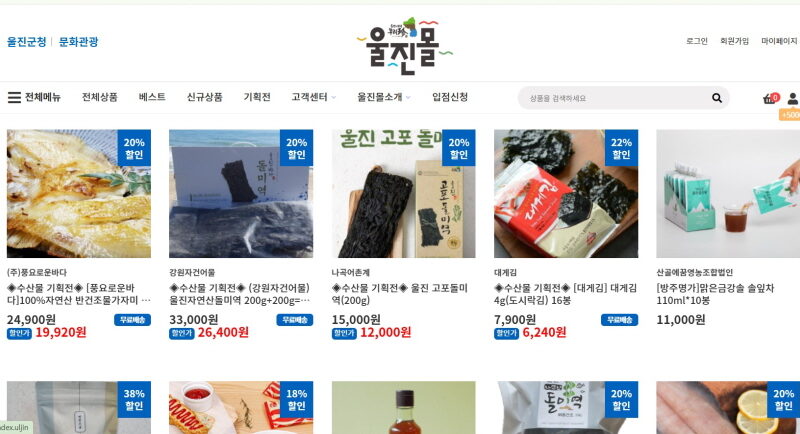Open the 전체상품 menu item
Image resolution: width=800 pixels, height=434 pixels.
[100, 97]
